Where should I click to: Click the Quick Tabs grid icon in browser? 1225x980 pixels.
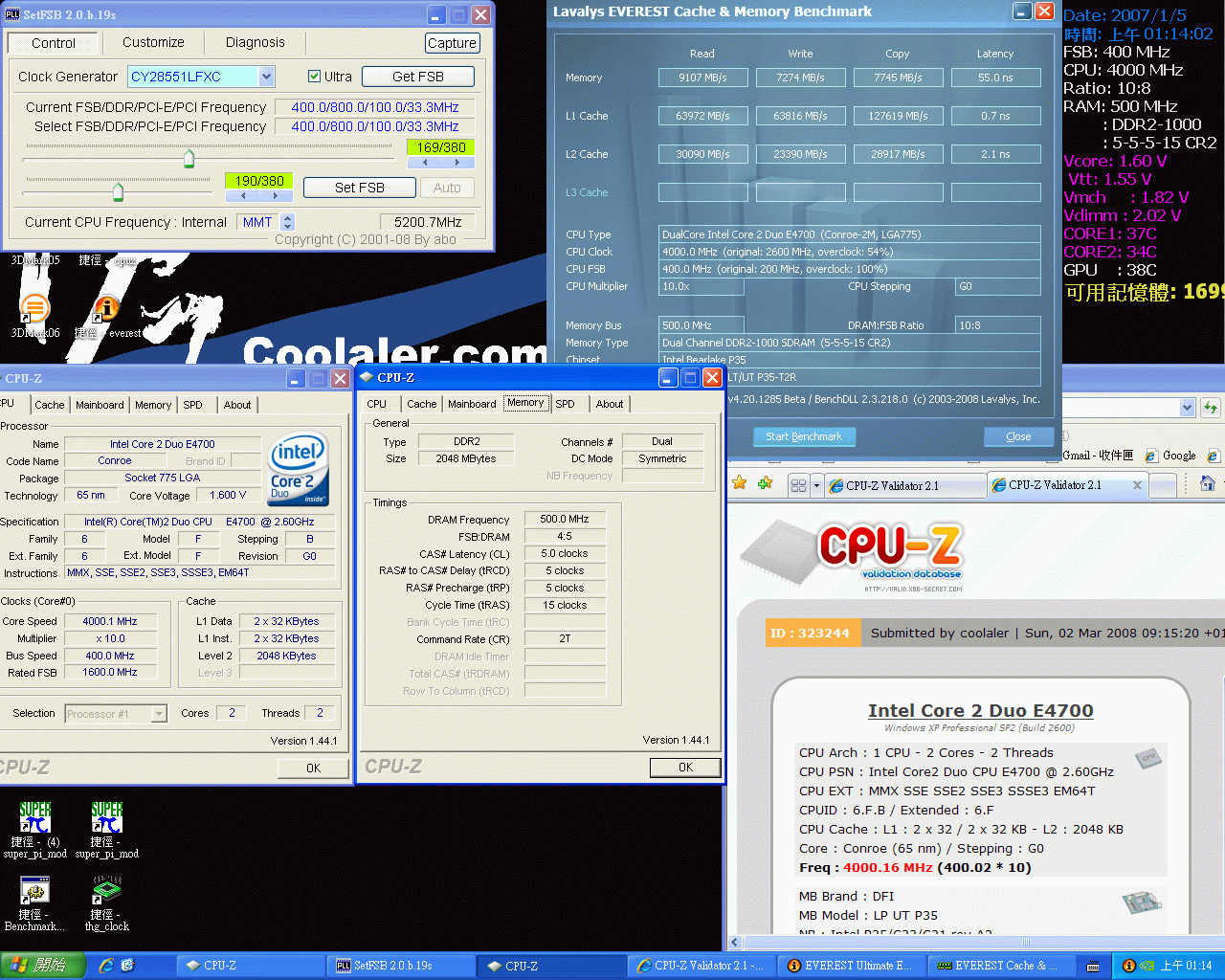click(798, 485)
